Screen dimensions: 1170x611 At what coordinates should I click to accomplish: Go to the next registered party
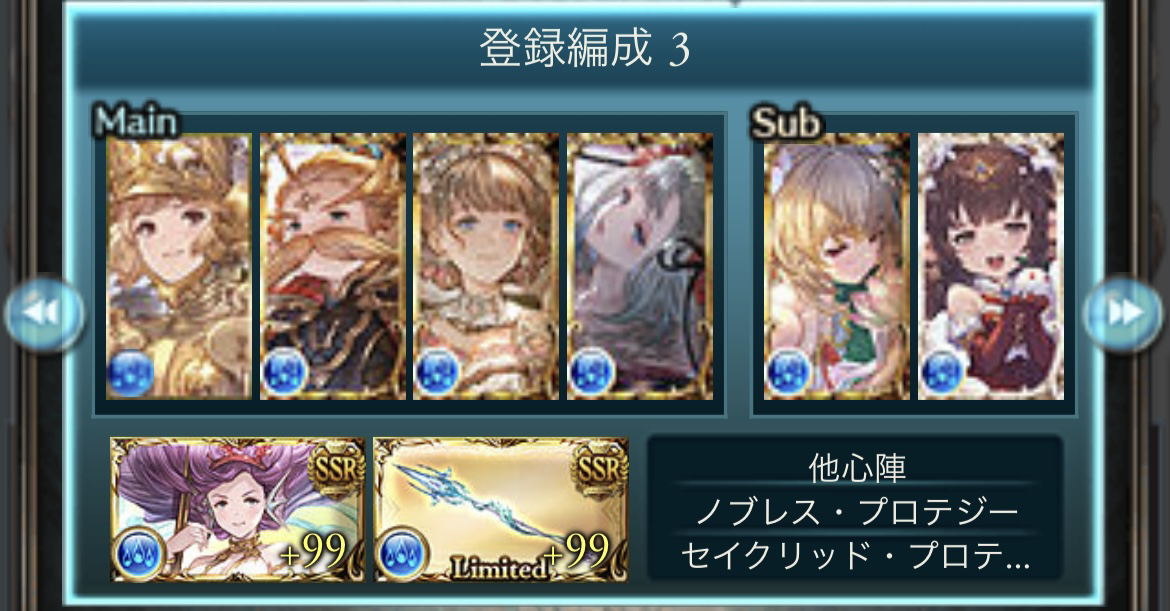(x=1123, y=313)
